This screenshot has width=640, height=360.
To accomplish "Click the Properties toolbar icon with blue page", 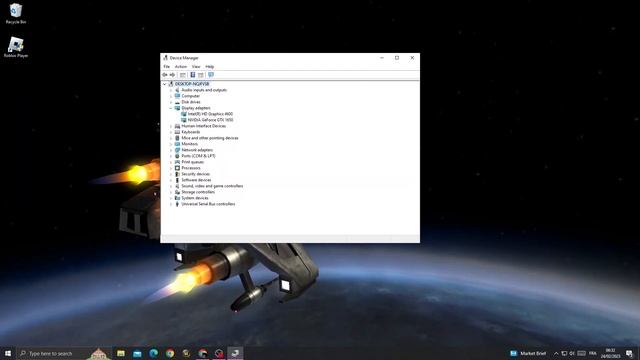I will tap(193, 75).
